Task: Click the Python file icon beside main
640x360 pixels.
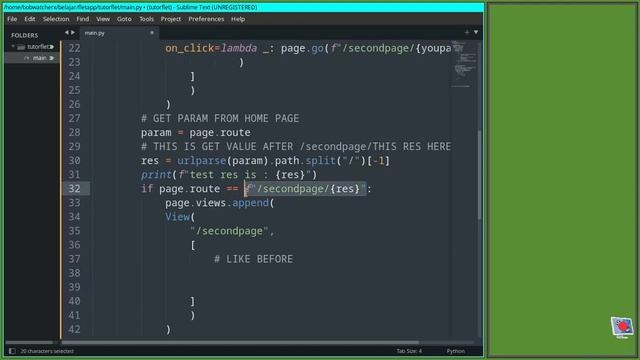Action: (x=27, y=58)
